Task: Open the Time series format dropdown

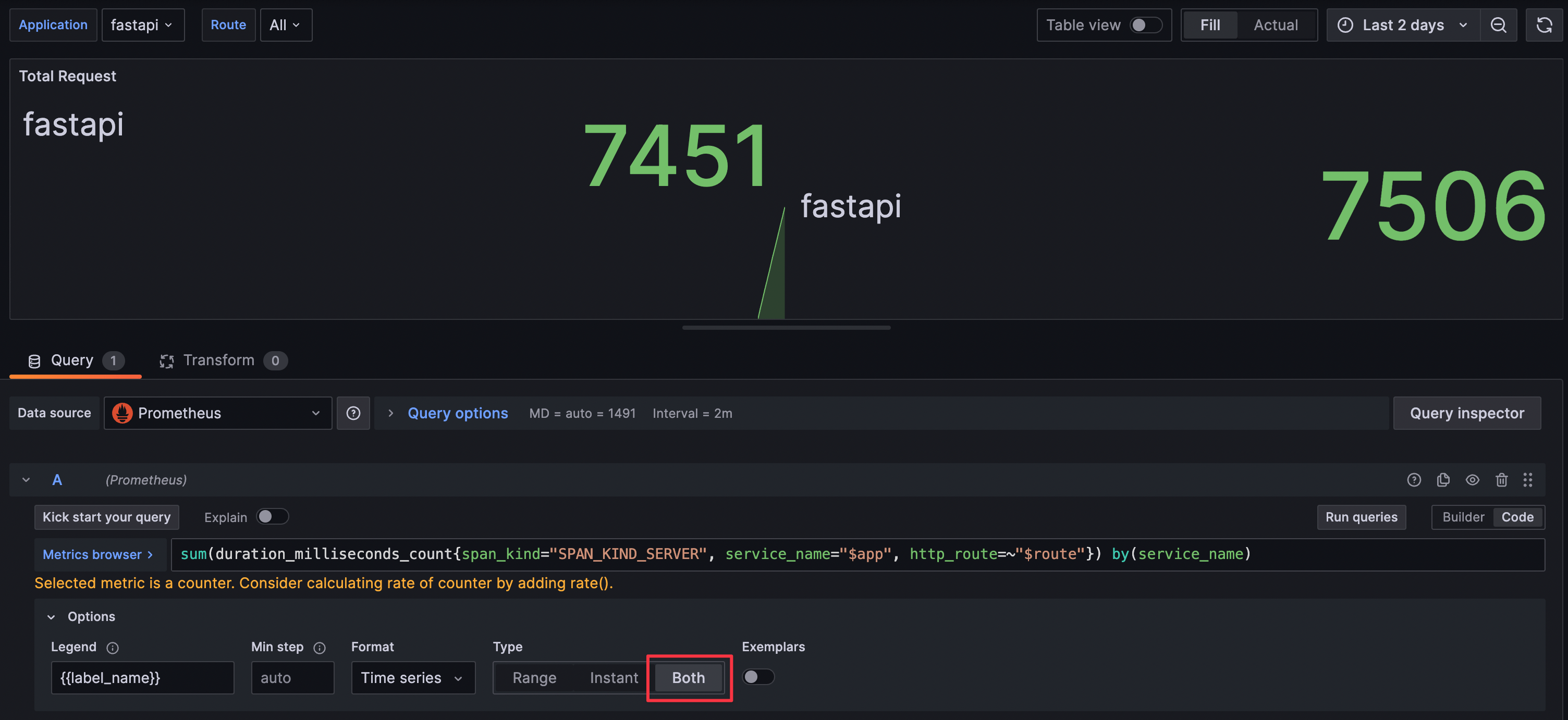Action: [413, 677]
